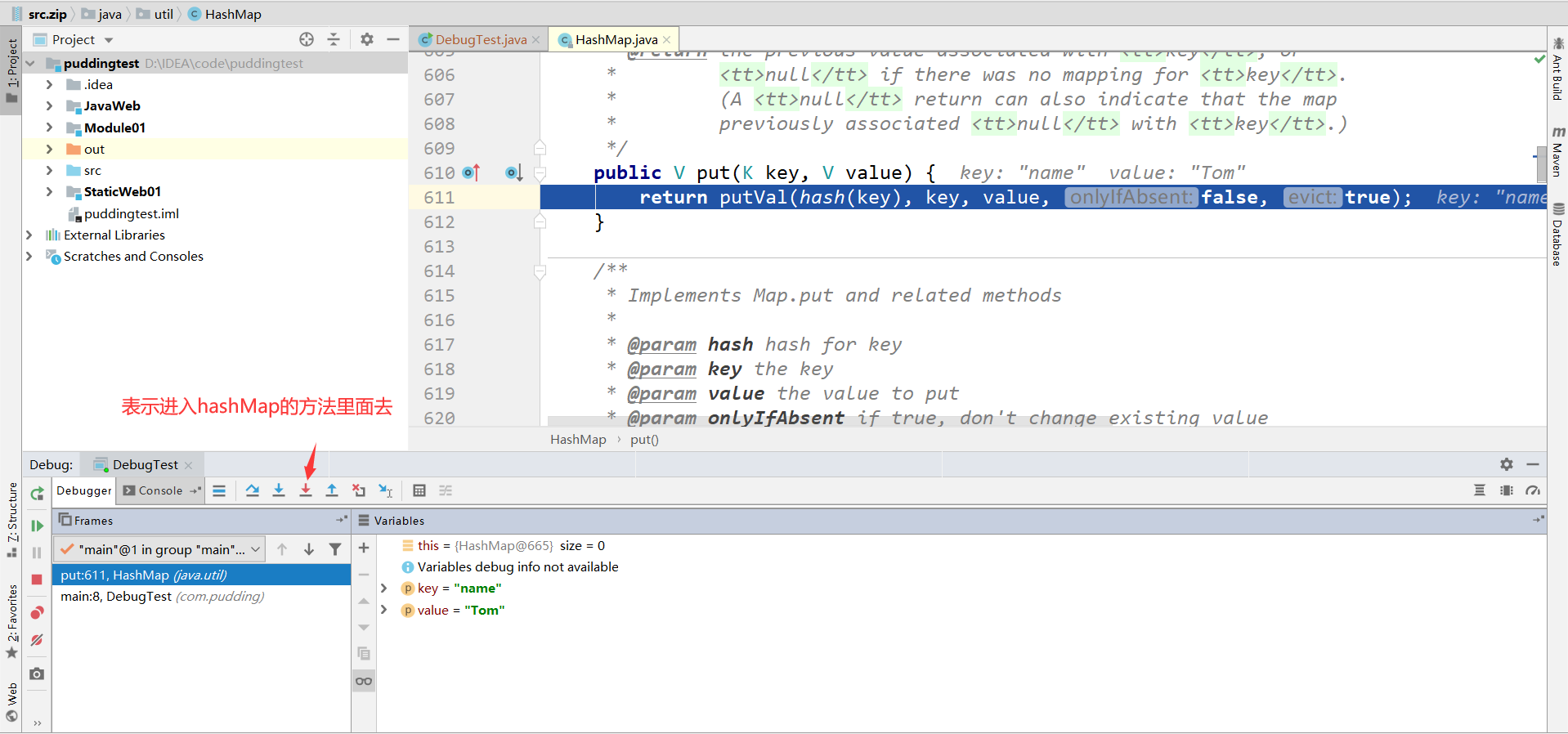Click the overriding method gutter icon on line 610
This screenshot has width=1568, height=734.
click(x=471, y=172)
